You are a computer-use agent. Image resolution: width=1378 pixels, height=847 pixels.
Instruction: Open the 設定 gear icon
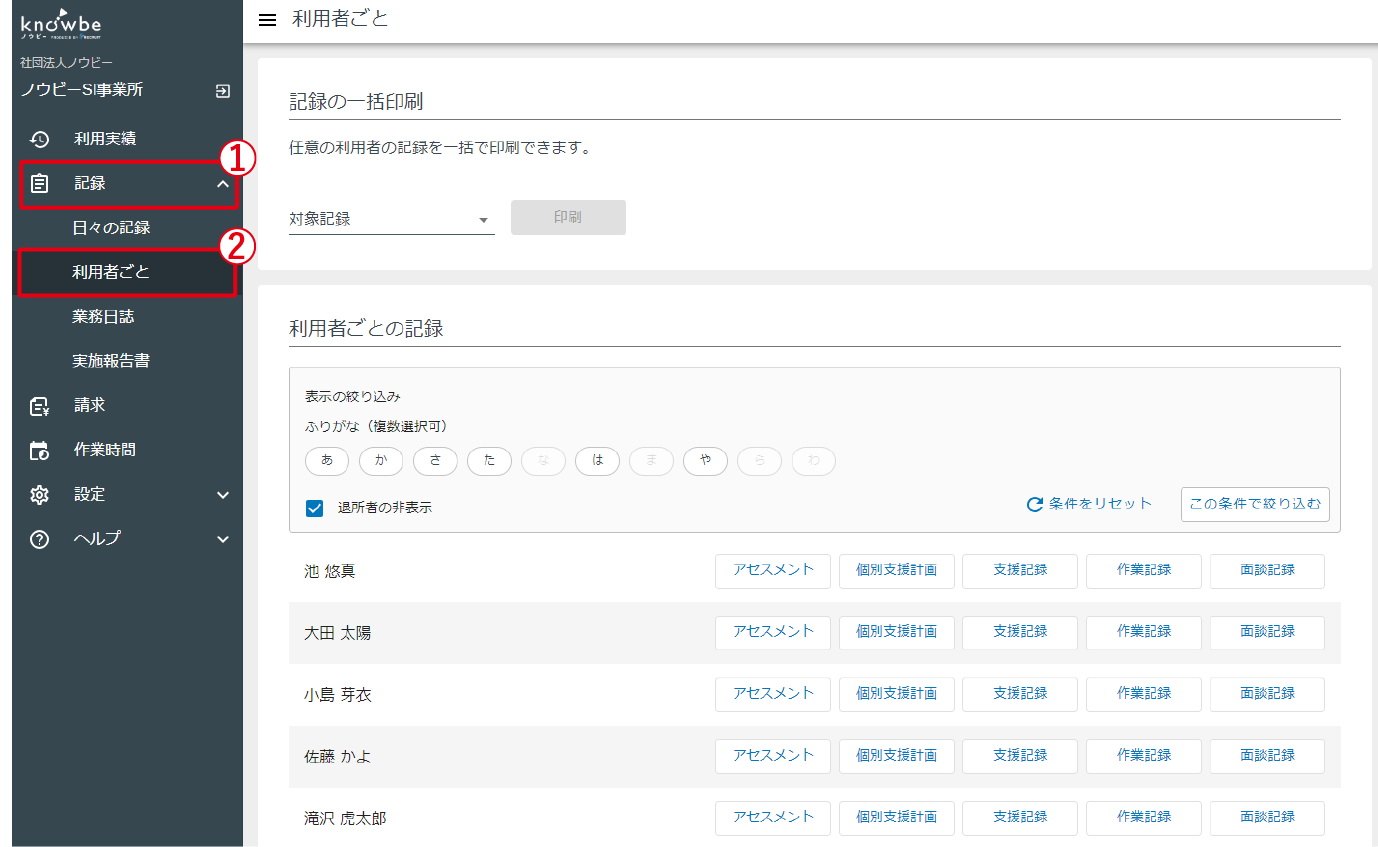(x=39, y=493)
